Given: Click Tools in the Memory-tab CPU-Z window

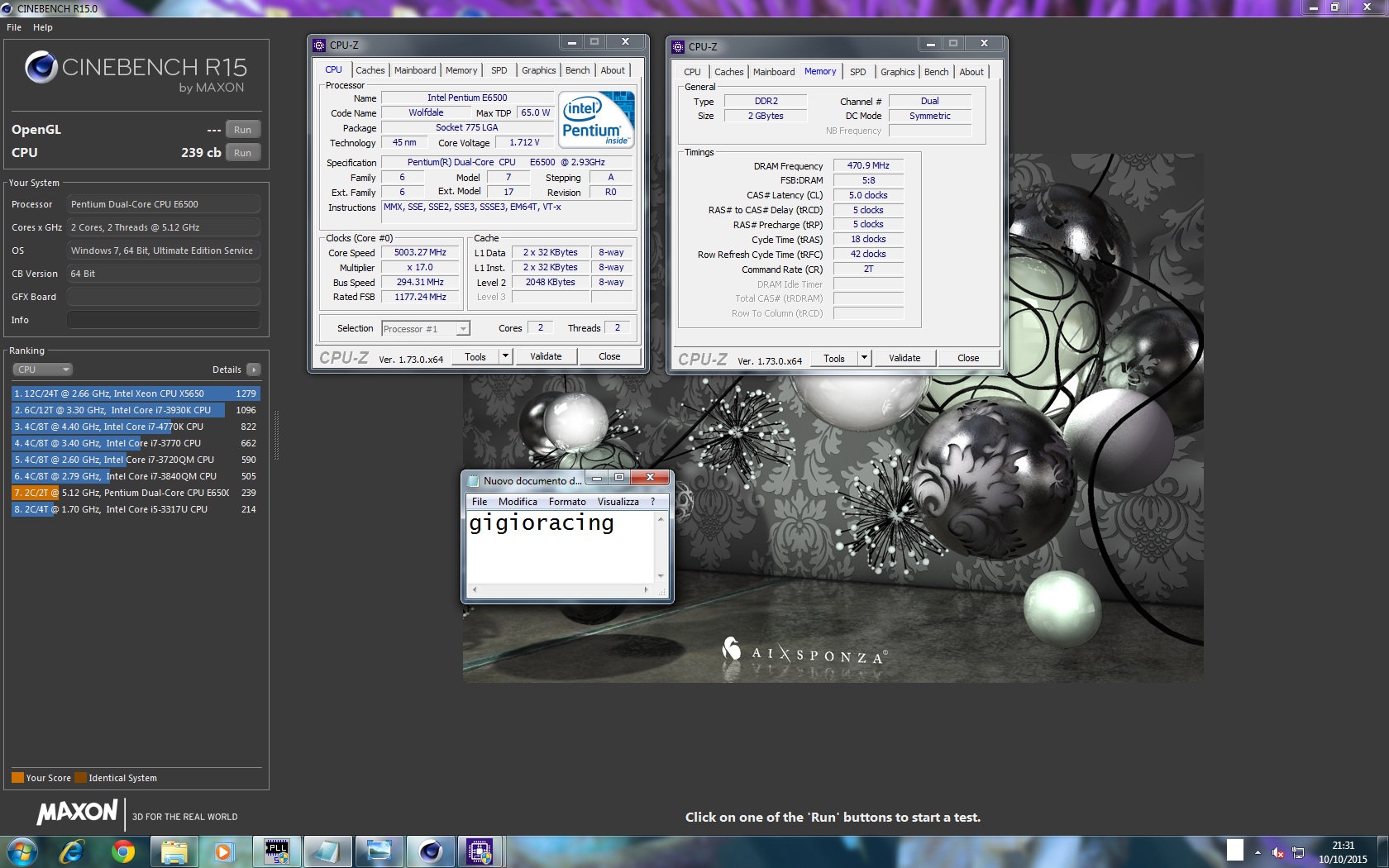Looking at the screenshot, I should click(834, 358).
